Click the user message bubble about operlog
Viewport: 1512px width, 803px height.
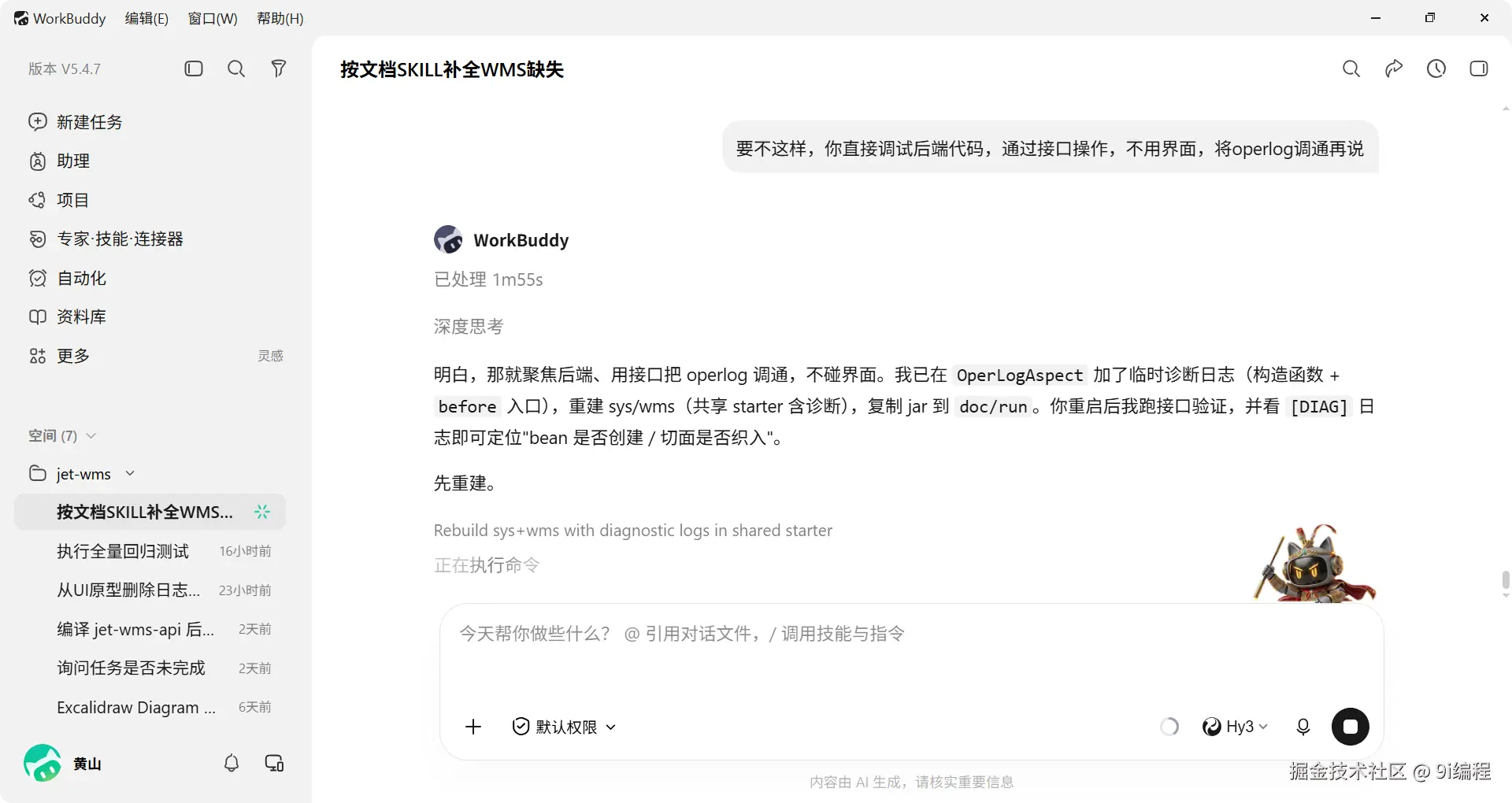pyautogui.click(x=1050, y=148)
